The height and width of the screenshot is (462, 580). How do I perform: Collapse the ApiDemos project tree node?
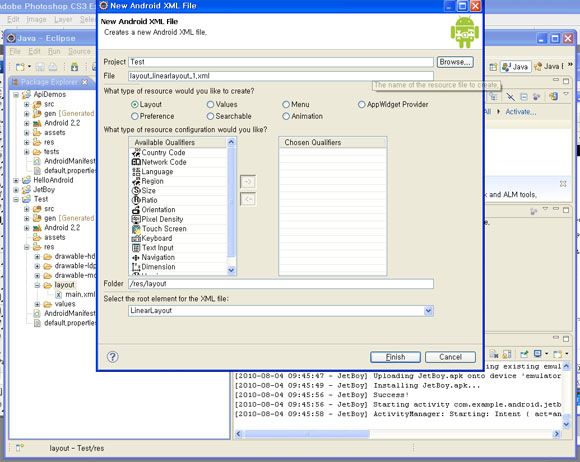point(16,95)
